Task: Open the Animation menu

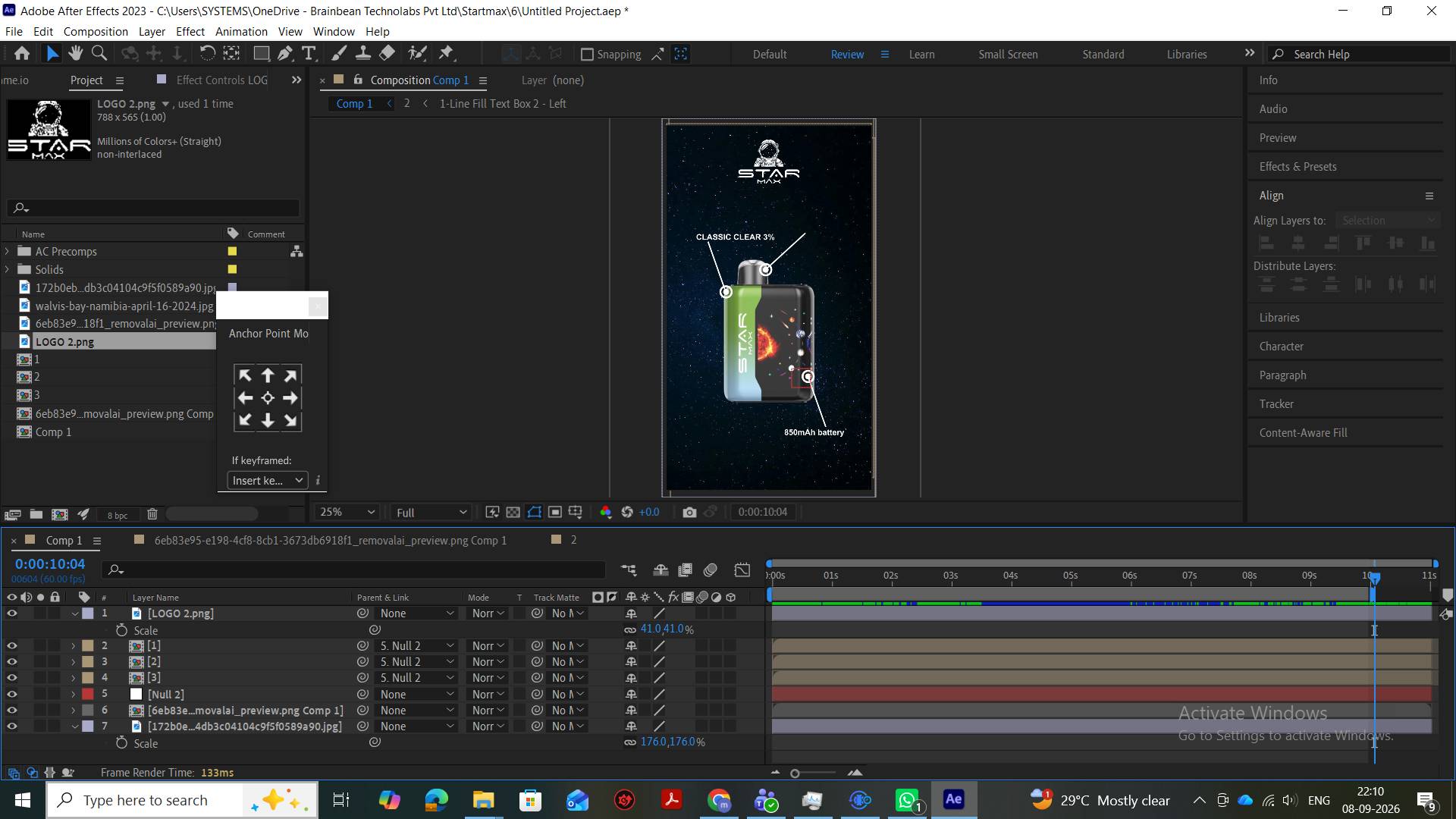Action: pyautogui.click(x=241, y=31)
